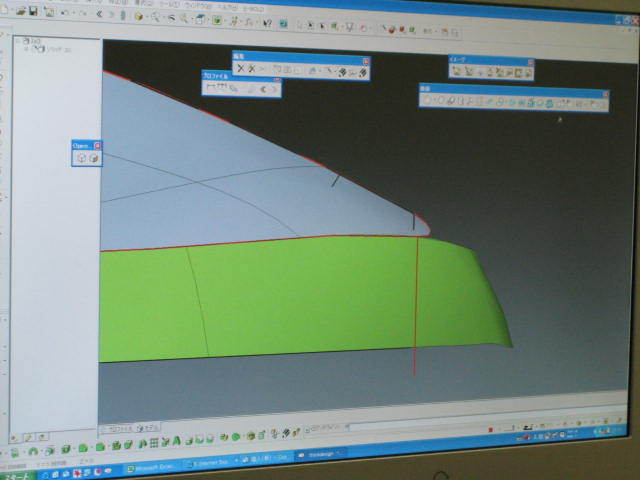Click the first icon in the イメージ floating toolbar
The height and width of the screenshot is (480, 640).
(456, 71)
